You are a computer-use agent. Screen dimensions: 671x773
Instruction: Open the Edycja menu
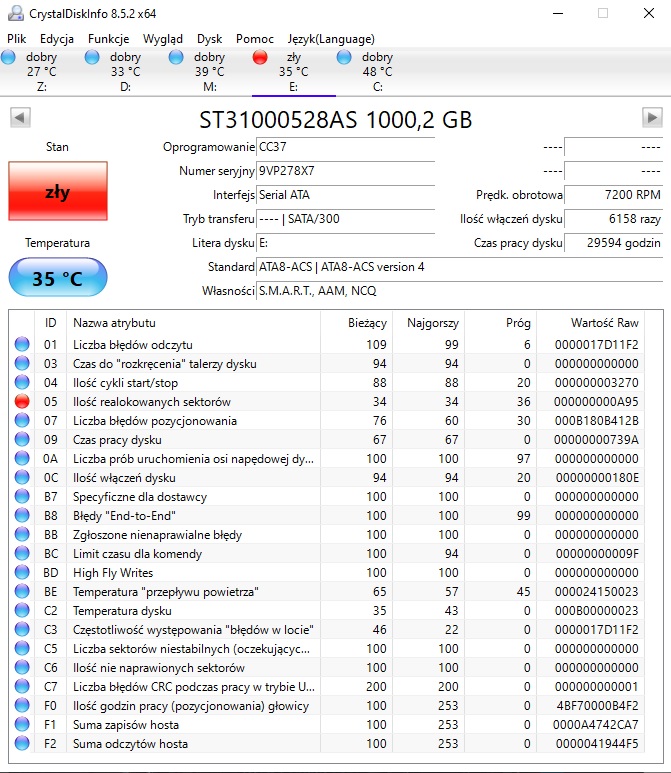[57, 39]
